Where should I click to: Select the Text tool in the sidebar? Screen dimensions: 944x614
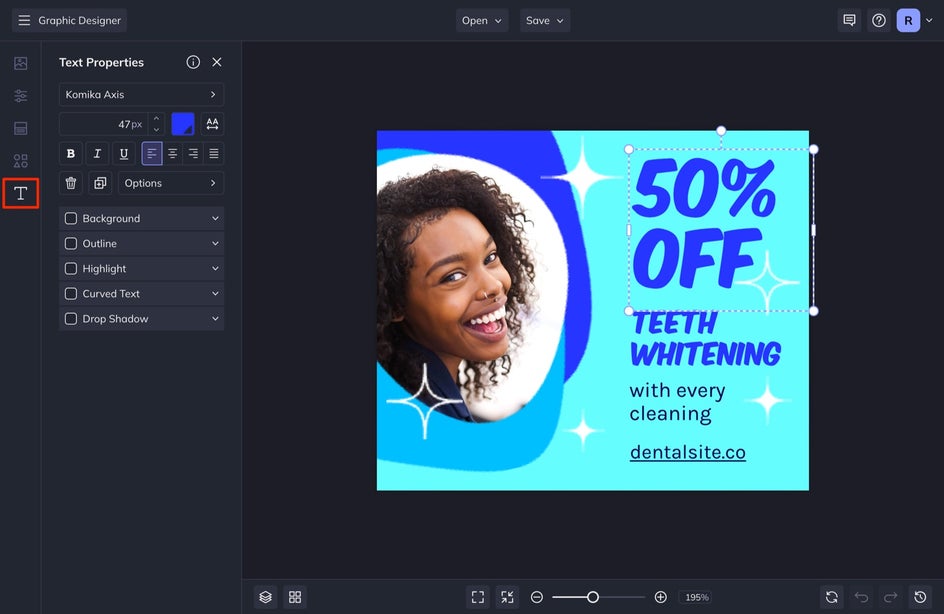(20, 193)
